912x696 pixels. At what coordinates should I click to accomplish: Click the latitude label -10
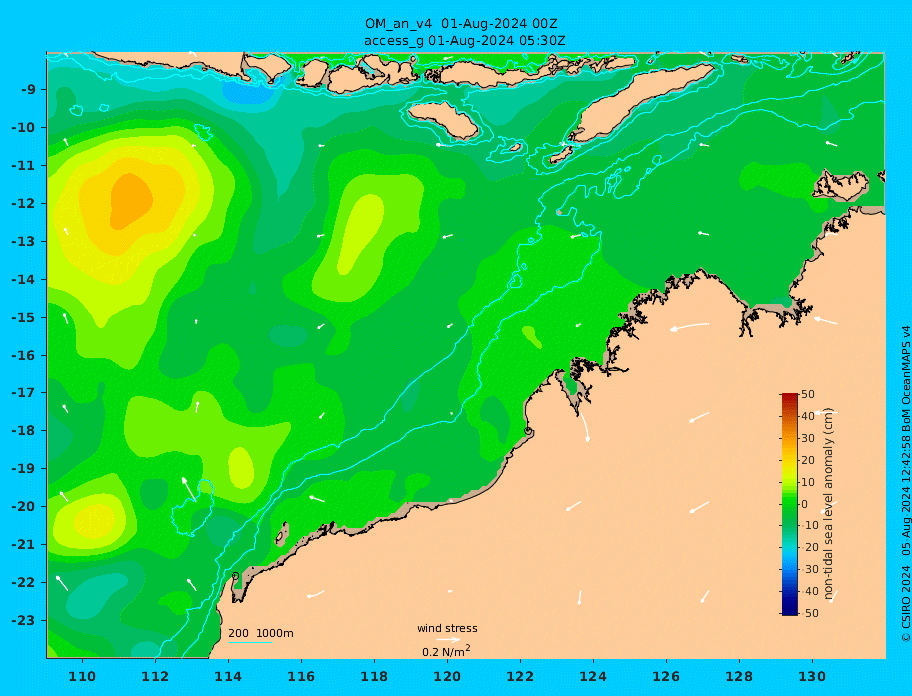pos(24,127)
